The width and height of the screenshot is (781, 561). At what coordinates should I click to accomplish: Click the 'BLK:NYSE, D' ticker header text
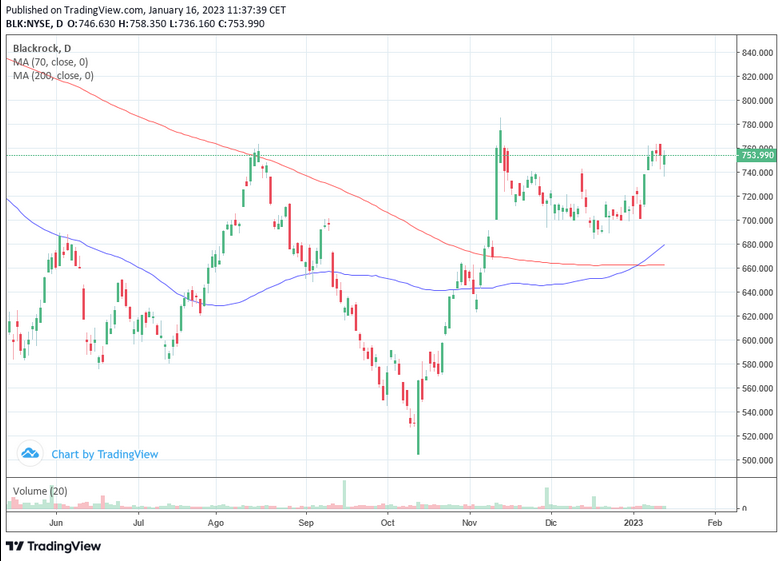click(x=34, y=23)
